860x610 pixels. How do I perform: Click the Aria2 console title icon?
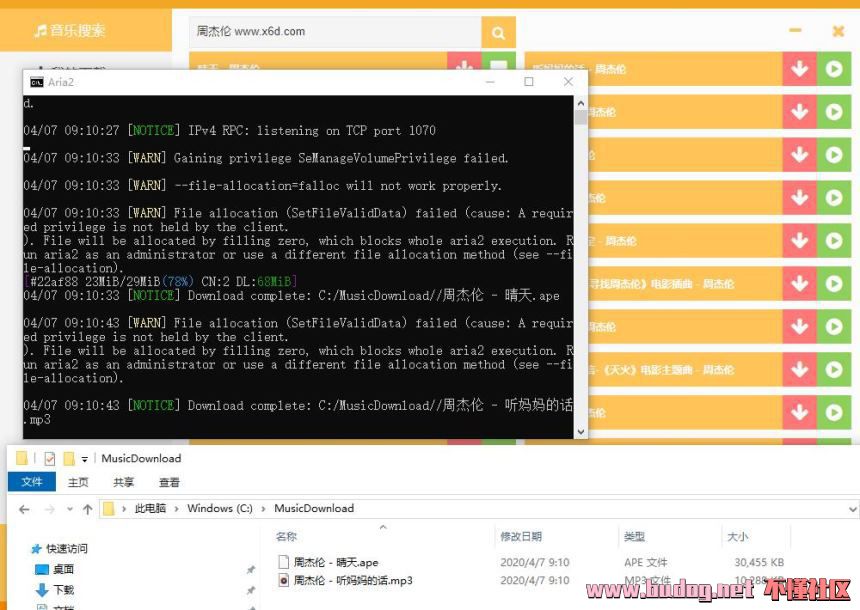point(37,82)
